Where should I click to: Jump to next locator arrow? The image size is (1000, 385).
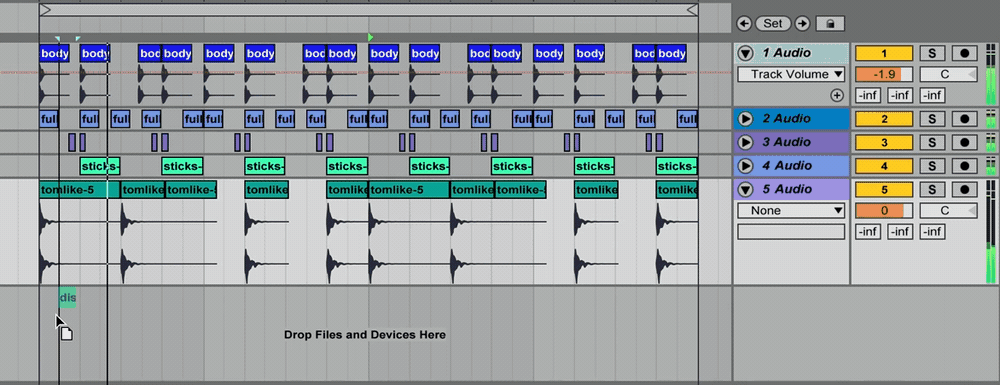[802, 24]
